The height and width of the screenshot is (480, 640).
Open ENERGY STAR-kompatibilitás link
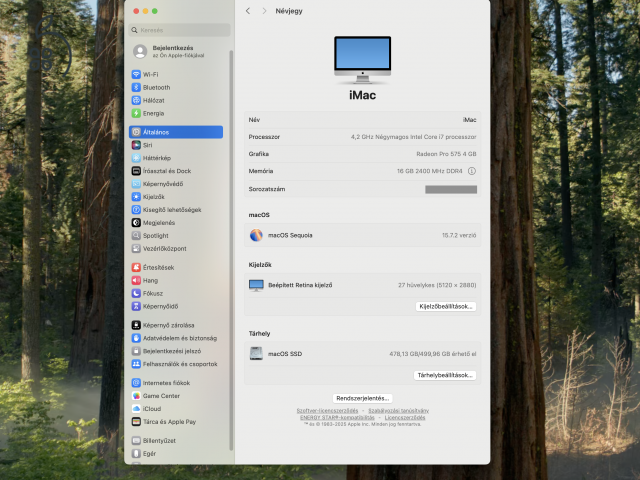[337, 418]
